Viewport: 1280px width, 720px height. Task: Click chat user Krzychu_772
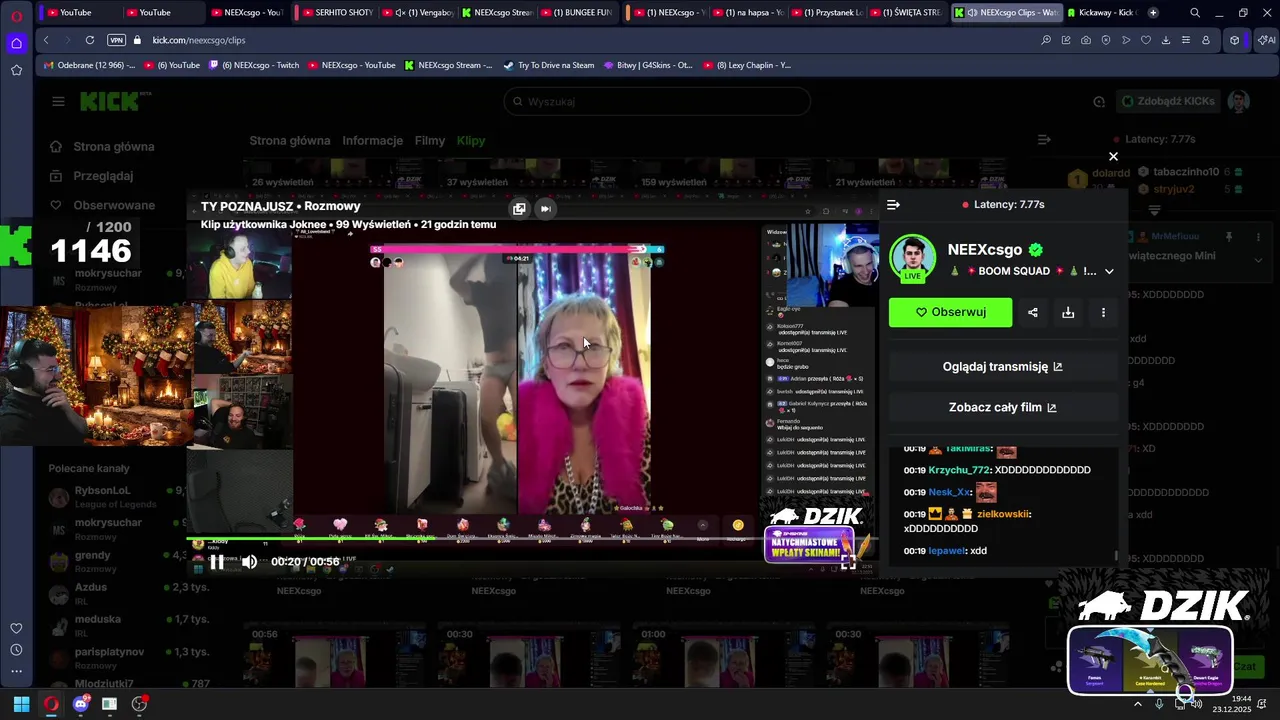coord(958,470)
